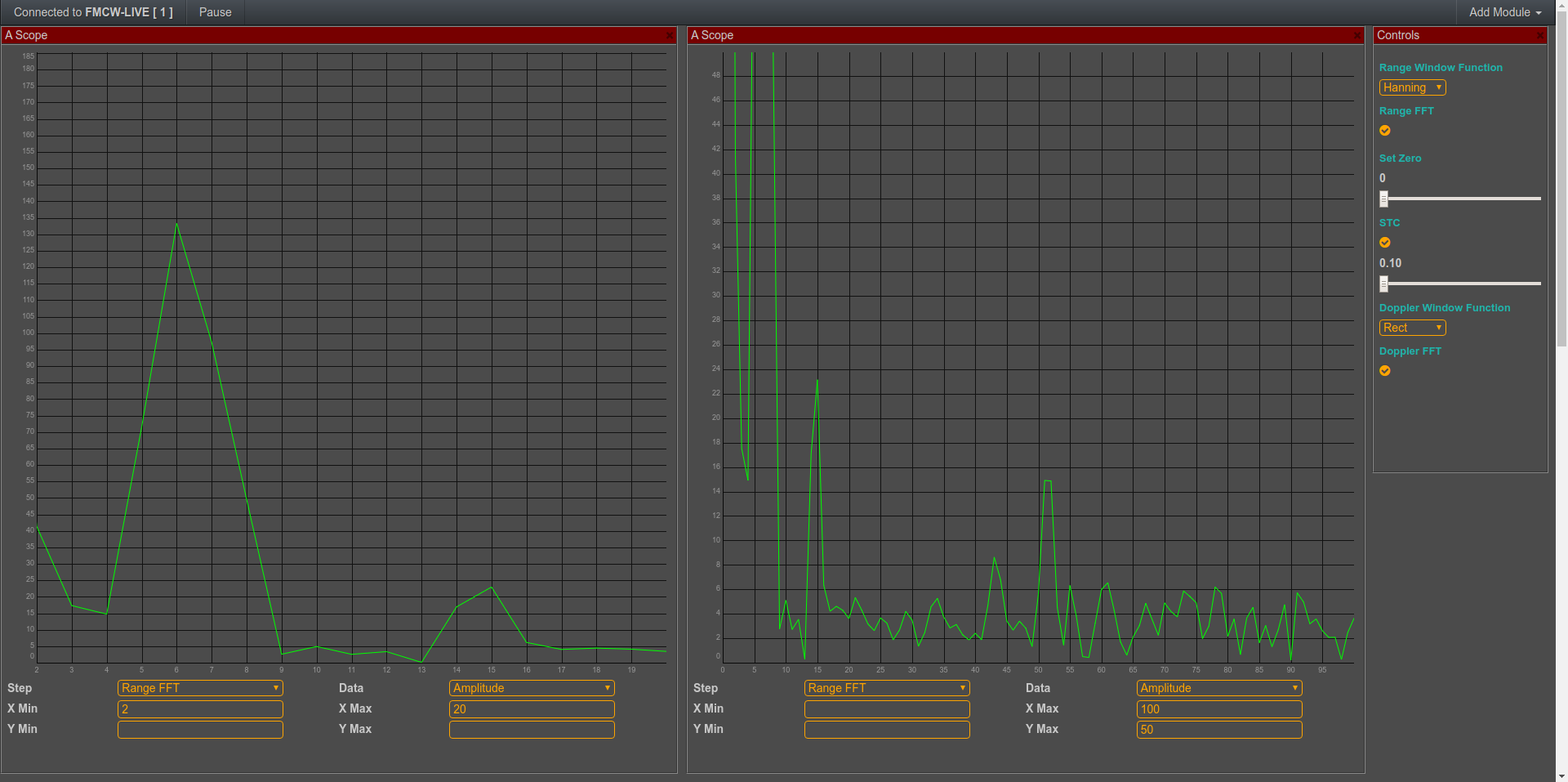Close the Controls panel

(x=1540, y=36)
